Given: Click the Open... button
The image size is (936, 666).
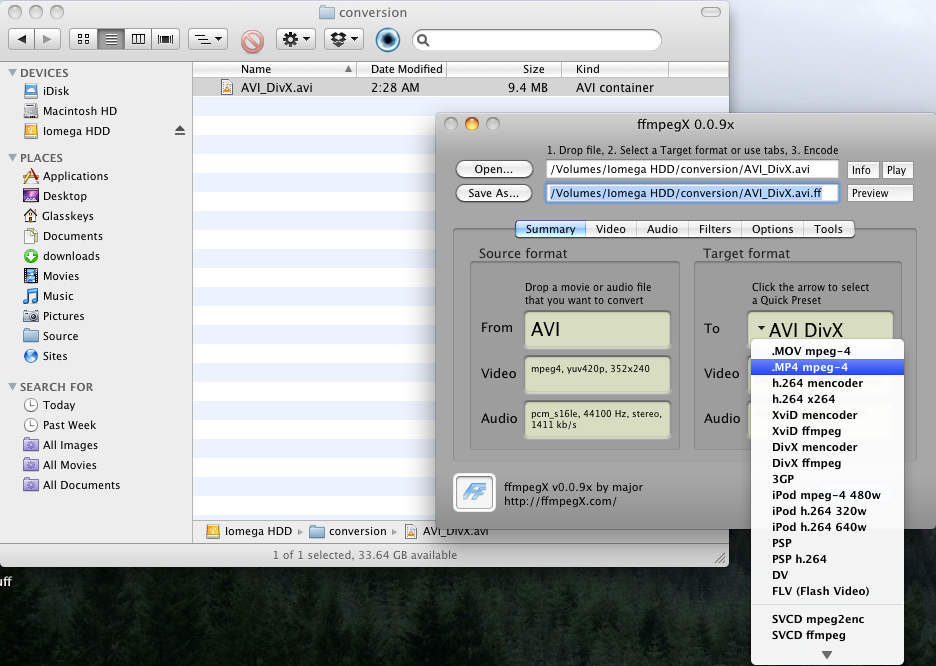Looking at the screenshot, I should pyautogui.click(x=494, y=170).
